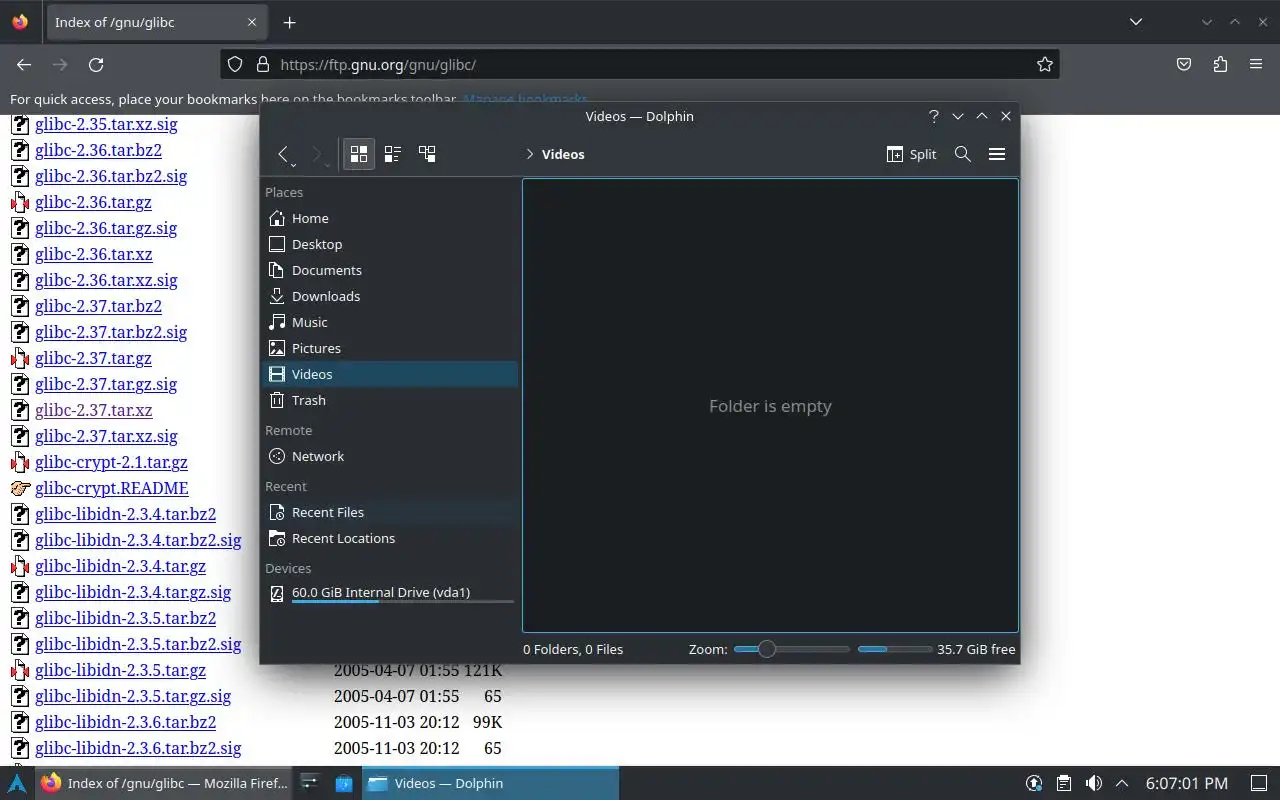Reload the Firefox page
1280x800 pixels.
click(x=96, y=64)
